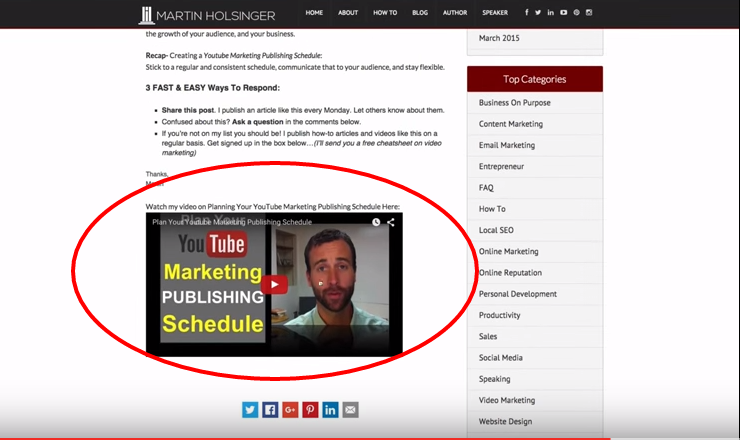Open Instagram profile icon in header
This screenshot has height=440, width=740.
click(x=589, y=13)
